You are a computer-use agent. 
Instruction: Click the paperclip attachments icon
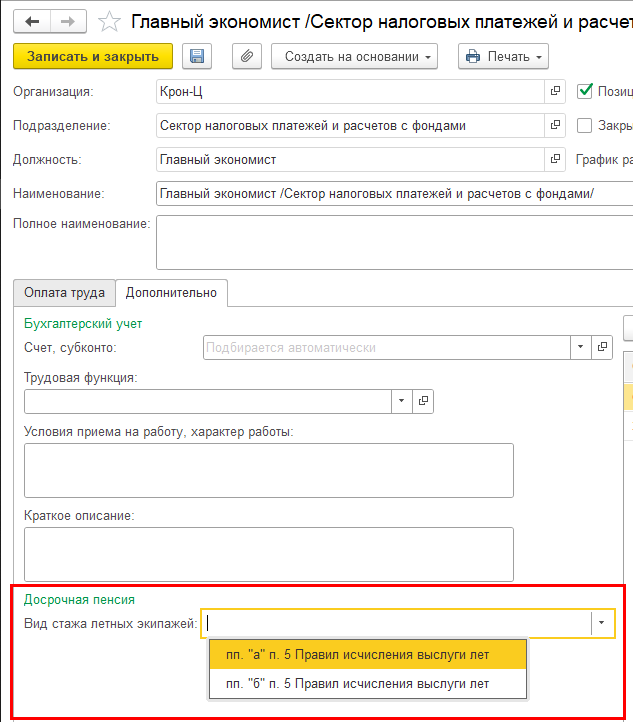coord(247,57)
